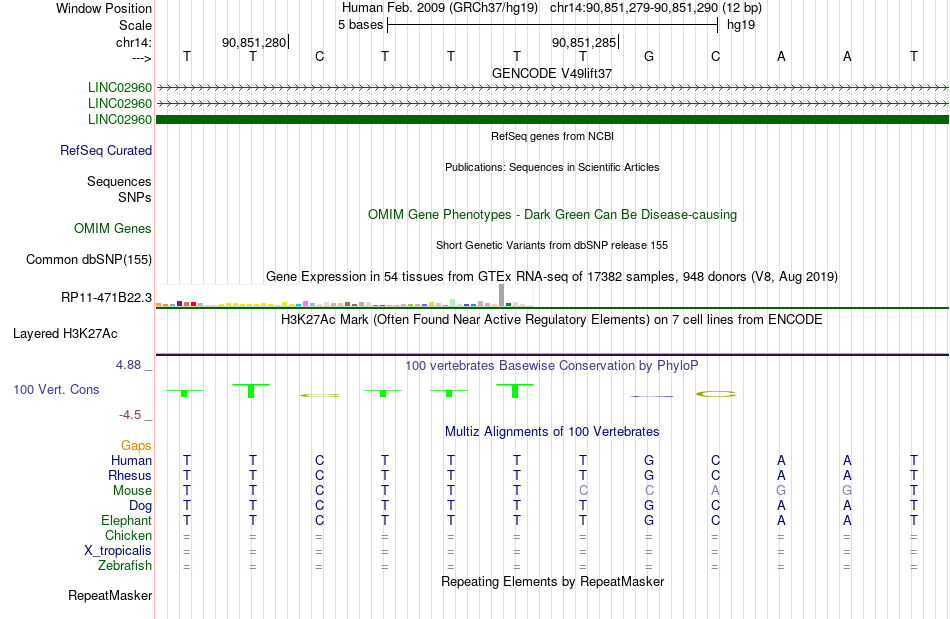950x619 pixels.
Task: Click the H3K27Ac Mark ENCODE track title
Action: click(x=552, y=319)
